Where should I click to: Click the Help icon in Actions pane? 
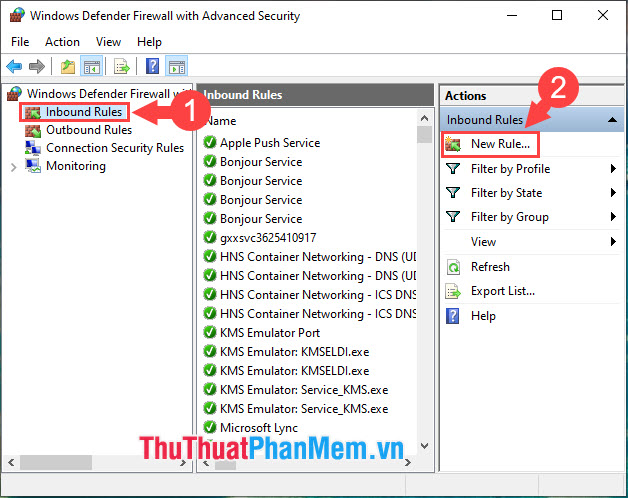(453, 316)
